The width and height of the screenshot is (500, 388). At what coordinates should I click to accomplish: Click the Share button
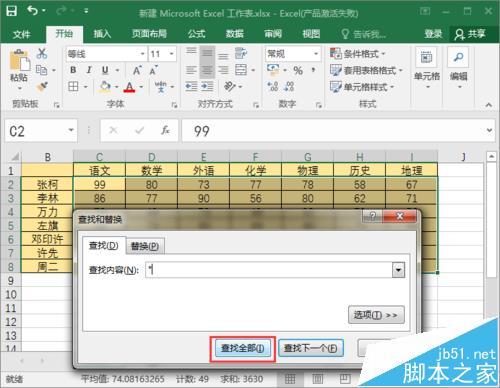[x=470, y=34]
